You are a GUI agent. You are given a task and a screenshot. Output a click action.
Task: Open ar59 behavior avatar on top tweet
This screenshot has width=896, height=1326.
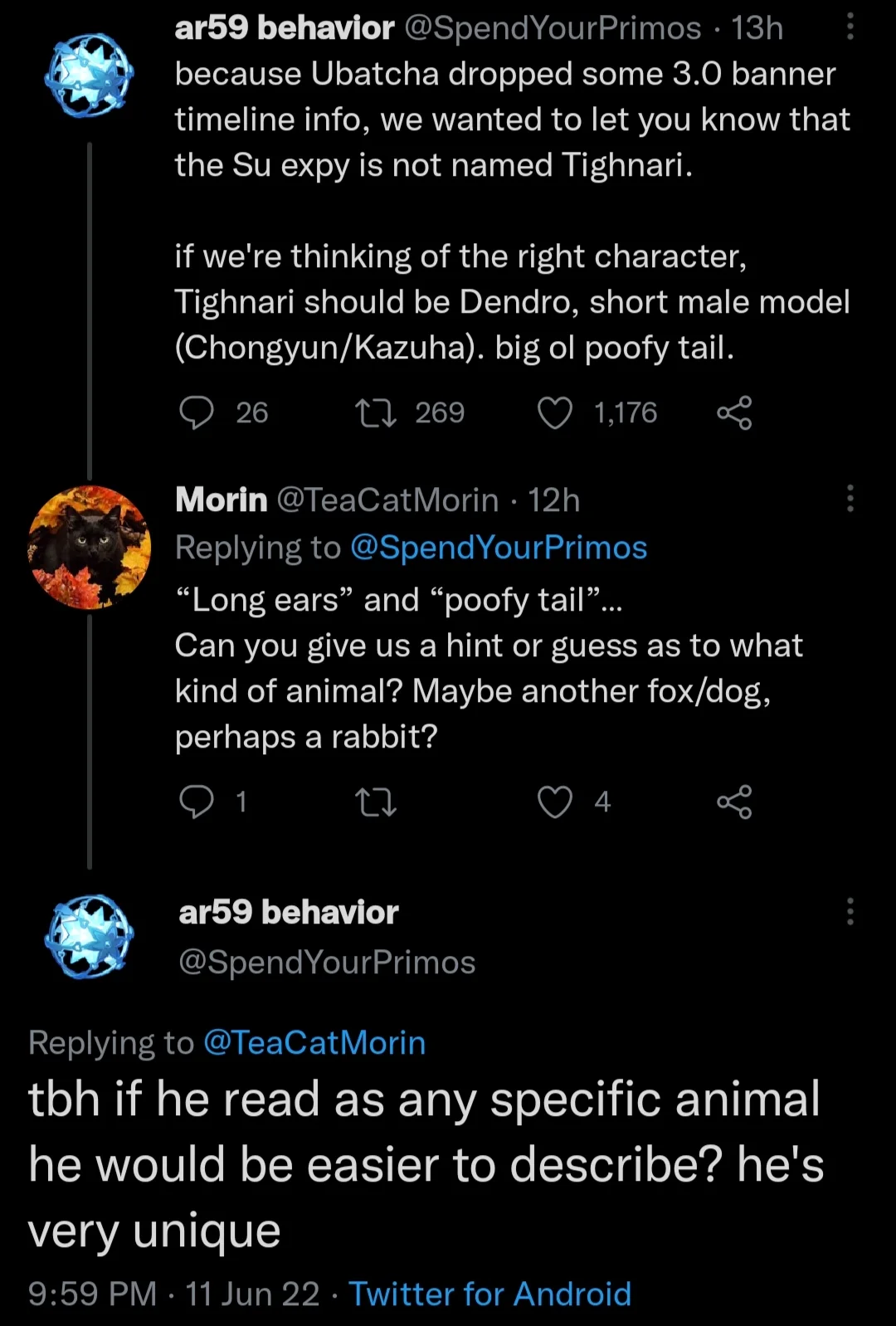(x=90, y=75)
